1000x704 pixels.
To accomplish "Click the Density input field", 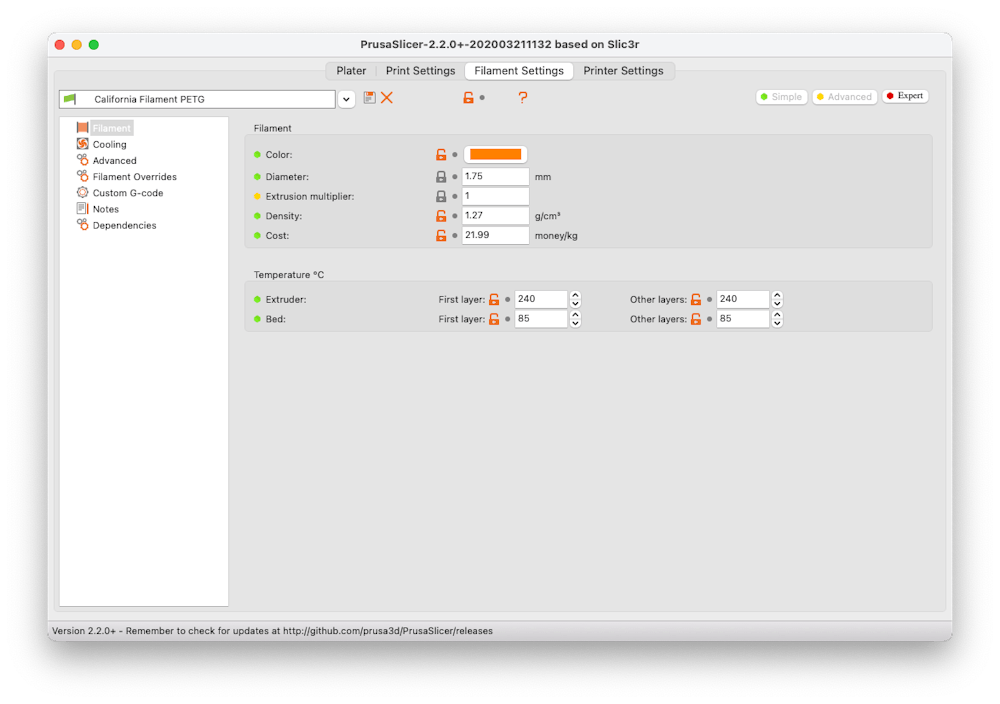I will tap(496, 216).
